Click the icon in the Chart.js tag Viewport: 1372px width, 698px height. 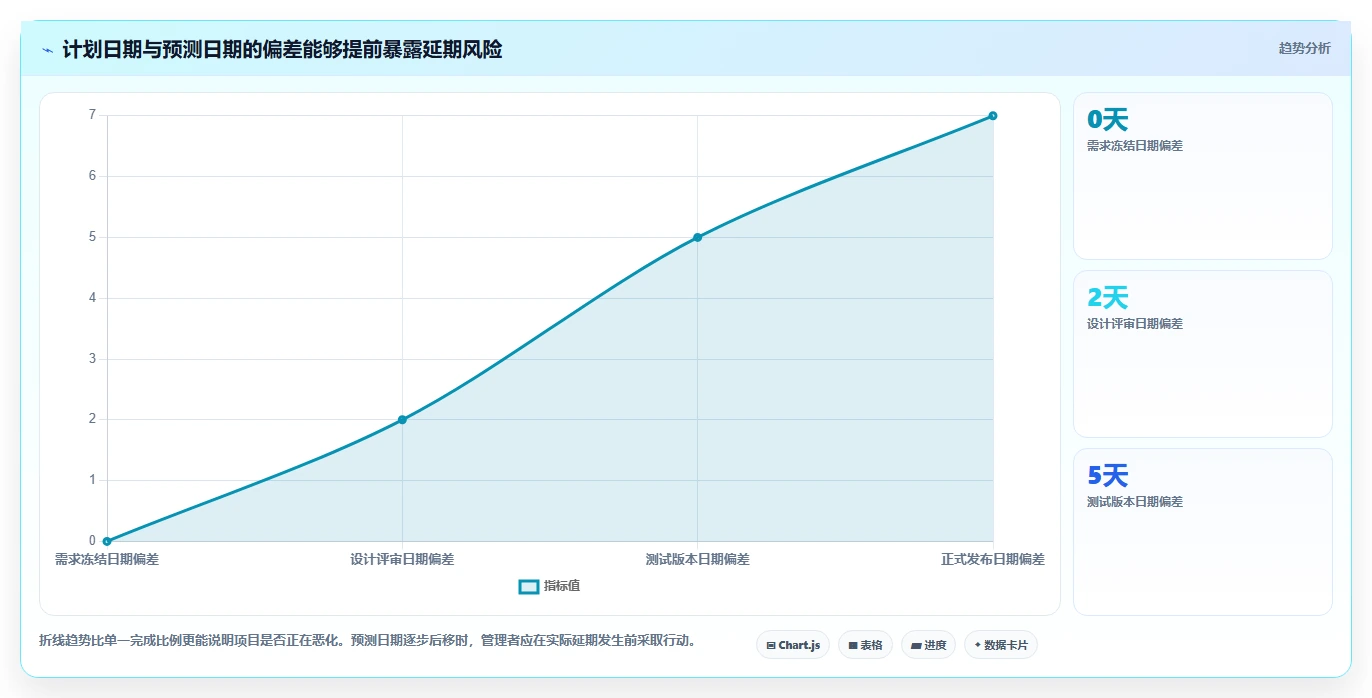click(x=770, y=646)
